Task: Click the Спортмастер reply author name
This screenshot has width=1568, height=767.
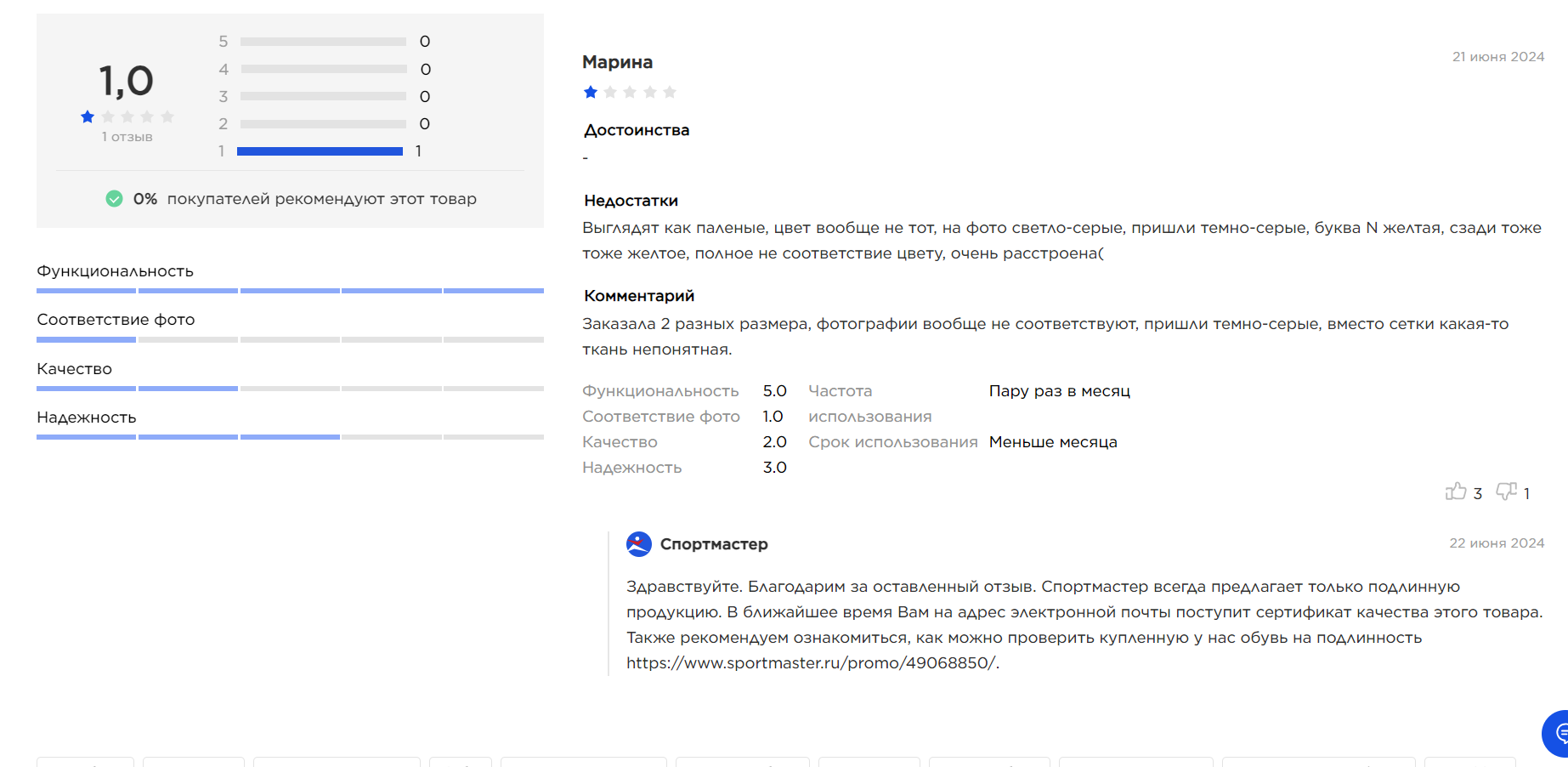Action: tap(714, 544)
